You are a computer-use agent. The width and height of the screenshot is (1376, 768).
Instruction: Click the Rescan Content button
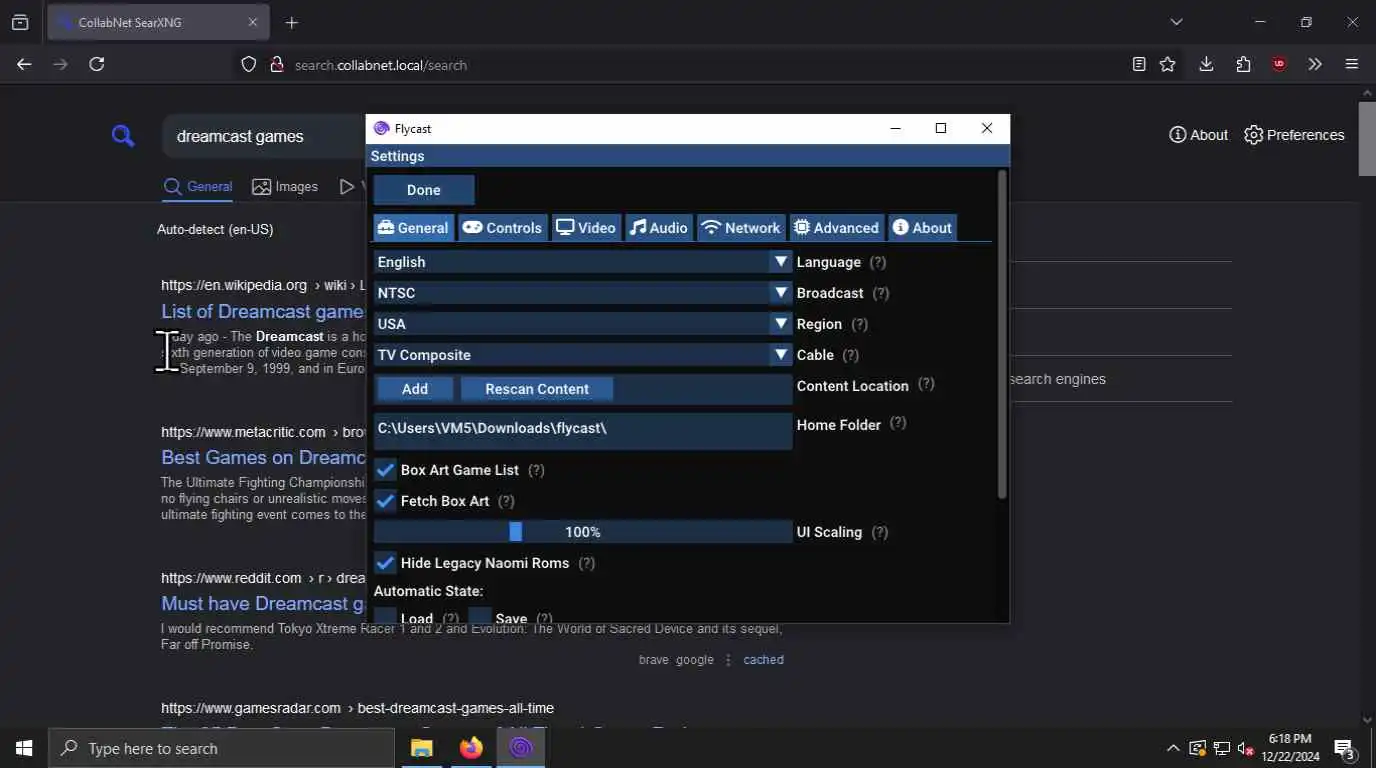(x=537, y=389)
